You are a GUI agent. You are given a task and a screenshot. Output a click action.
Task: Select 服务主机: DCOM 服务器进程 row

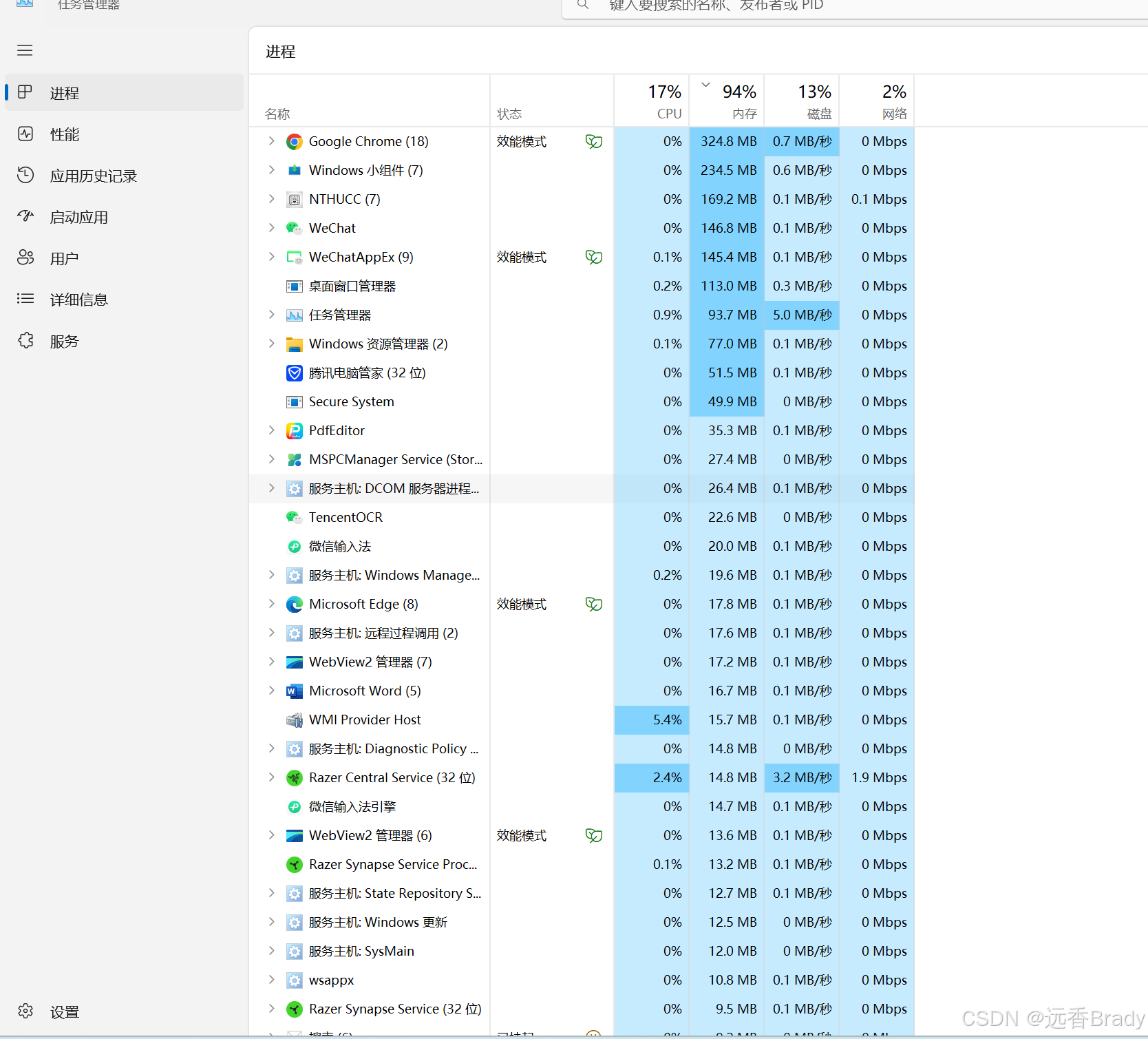582,488
